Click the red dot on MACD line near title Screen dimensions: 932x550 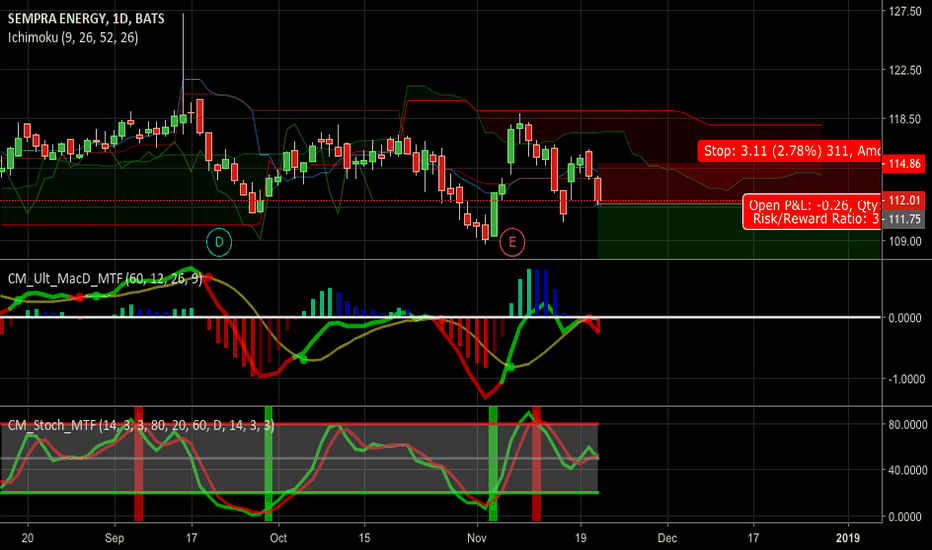(207, 278)
